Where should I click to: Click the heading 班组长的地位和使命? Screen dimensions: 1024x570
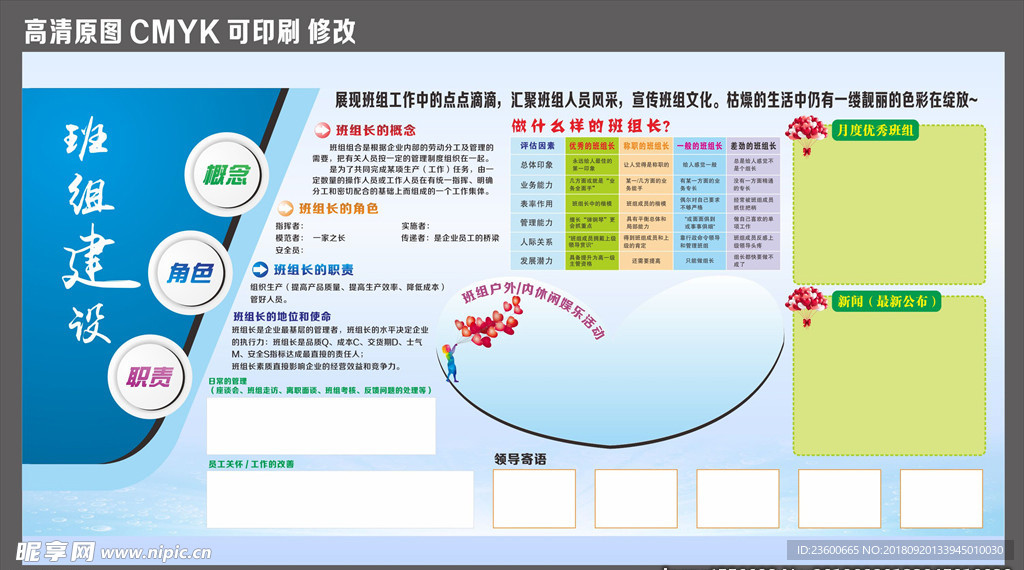click(282, 316)
